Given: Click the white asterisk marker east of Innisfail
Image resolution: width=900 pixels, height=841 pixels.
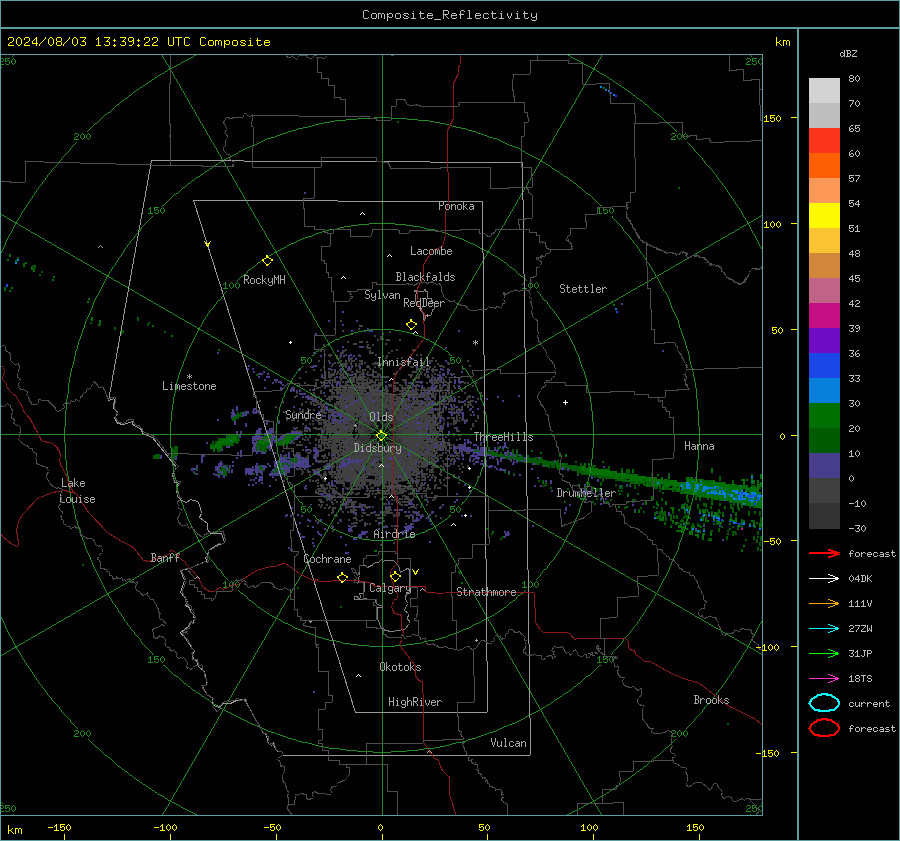Looking at the screenshot, I should point(475,343).
